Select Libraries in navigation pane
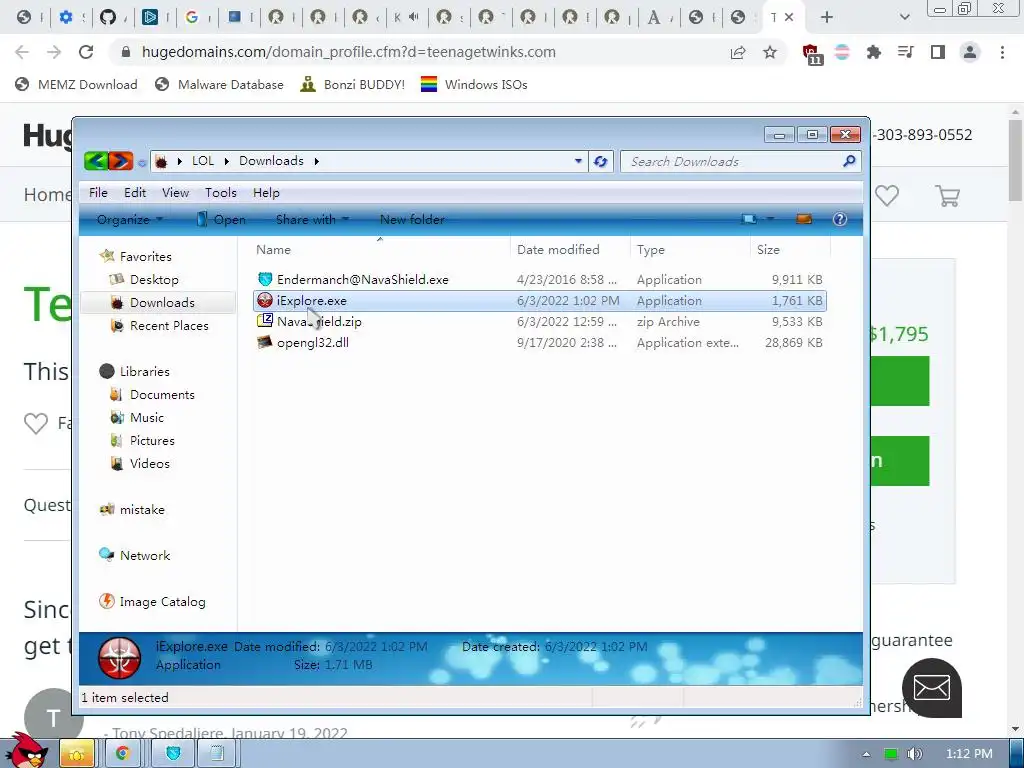The height and width of the screenshot is (768, 1024). (x=144, y=372)
